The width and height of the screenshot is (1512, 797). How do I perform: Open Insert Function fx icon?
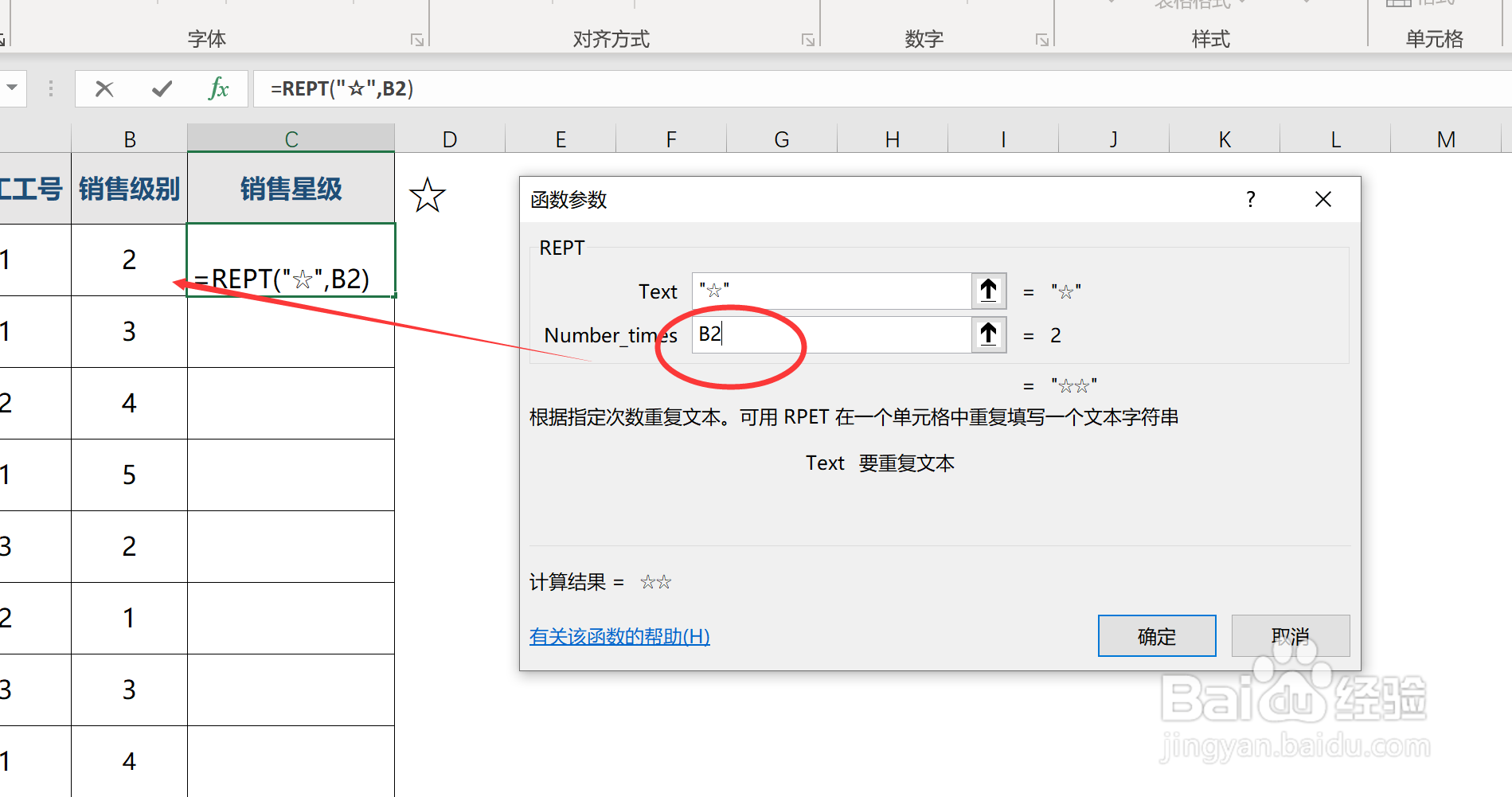pyautogui.click(x=218, y=88)
